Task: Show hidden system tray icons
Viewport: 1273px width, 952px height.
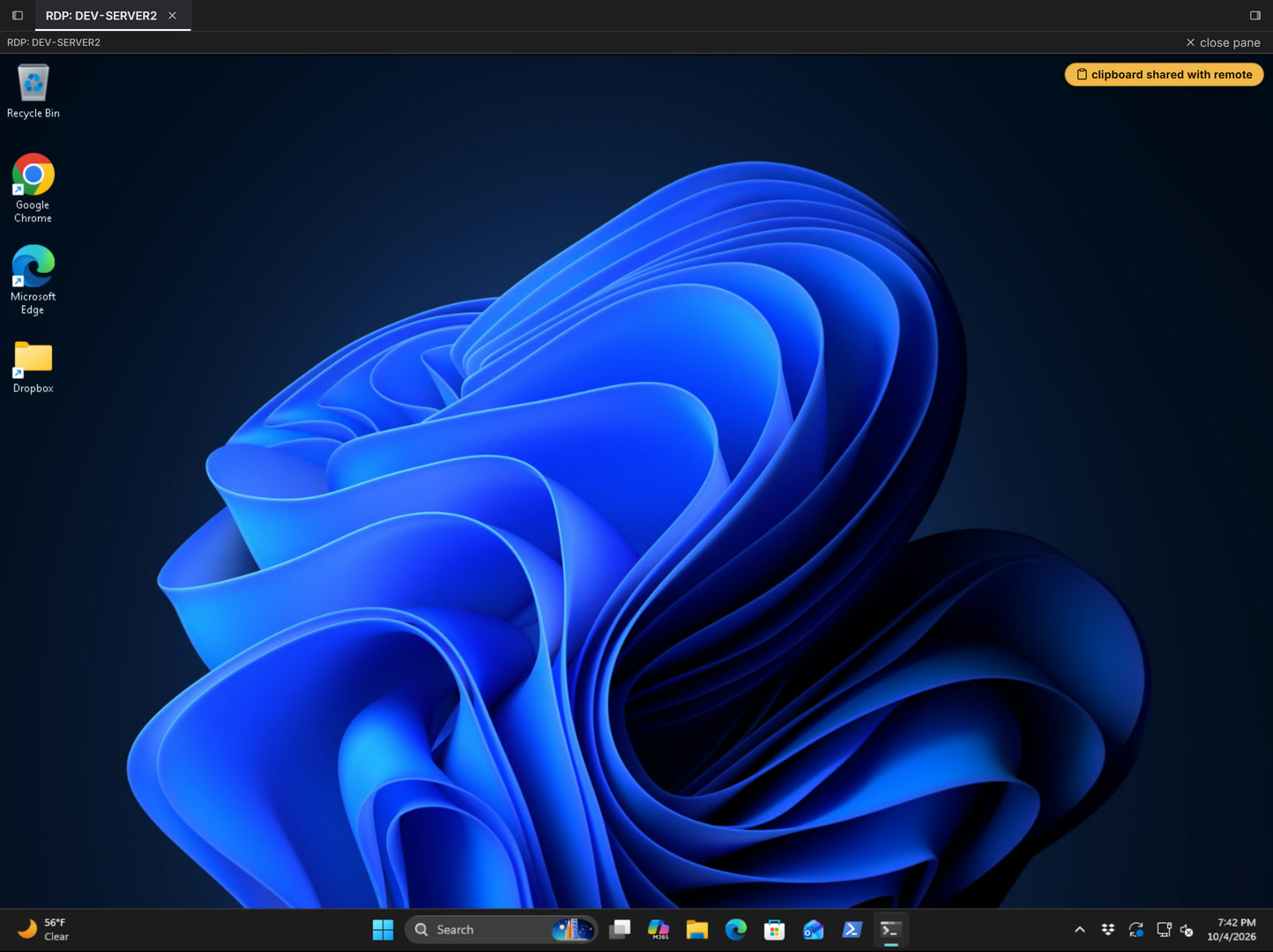Action: [x=1080, y=929]
